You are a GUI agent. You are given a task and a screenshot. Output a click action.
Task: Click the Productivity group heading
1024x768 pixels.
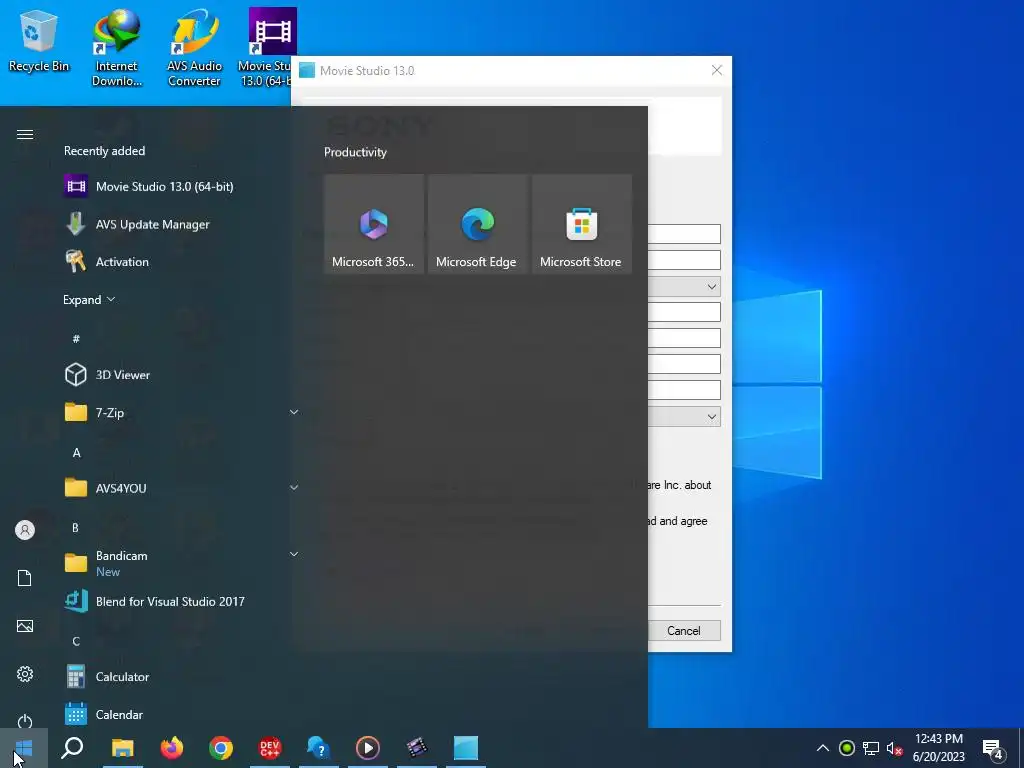tap(355, 152)
